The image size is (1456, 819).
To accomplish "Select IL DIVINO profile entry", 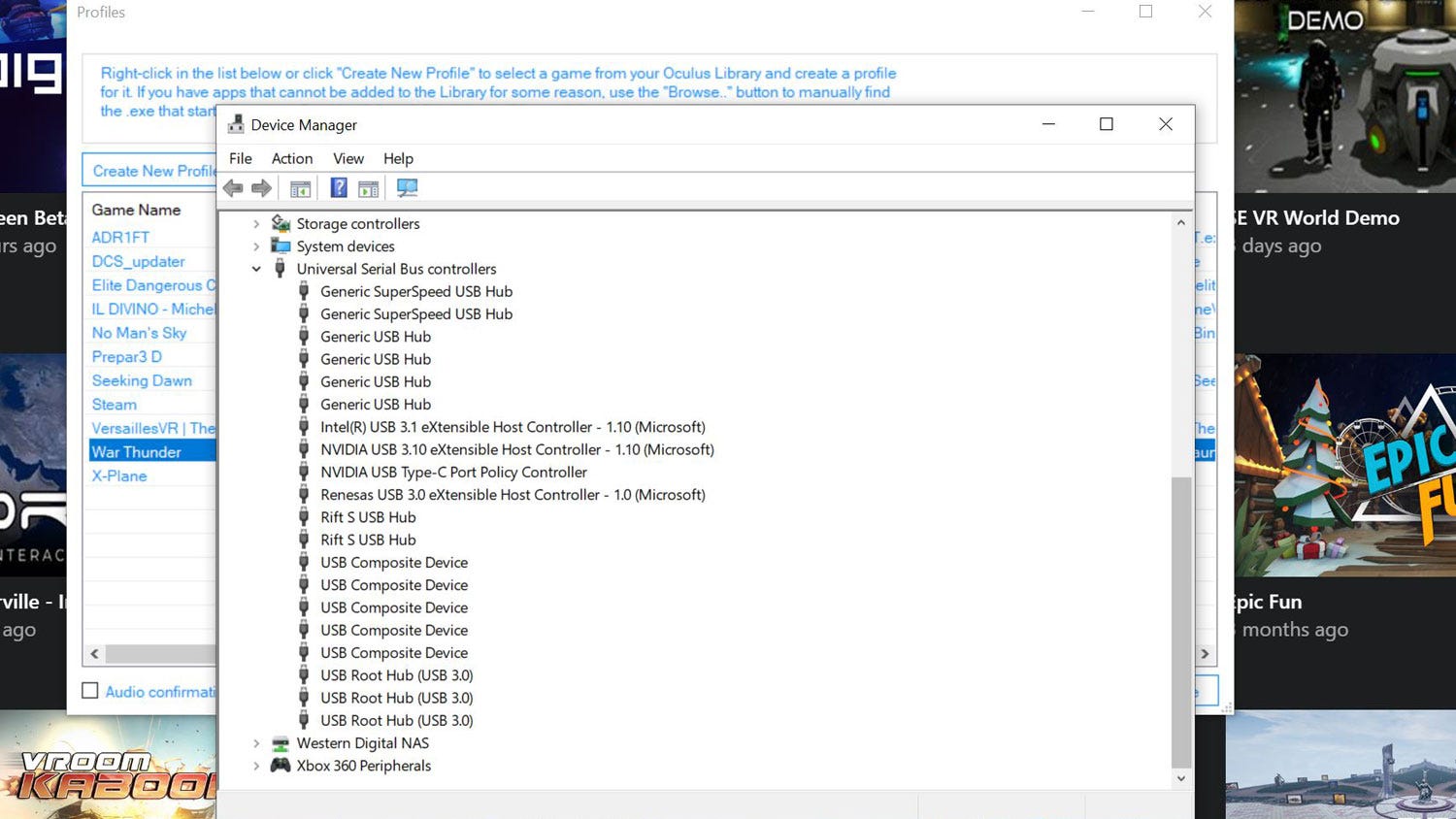I will pos(153,309).
